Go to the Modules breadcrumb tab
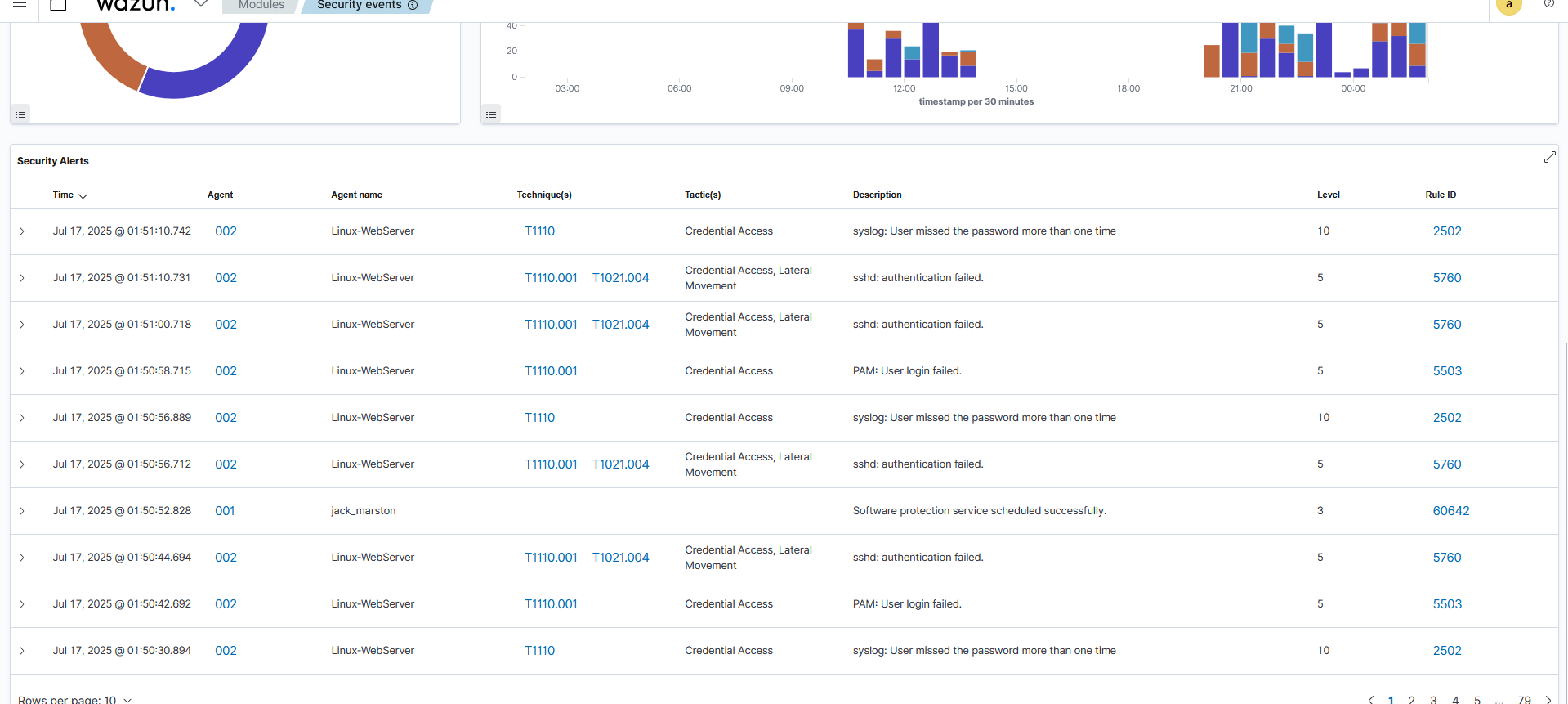The image size is (1568, 704). click(261, 6)
